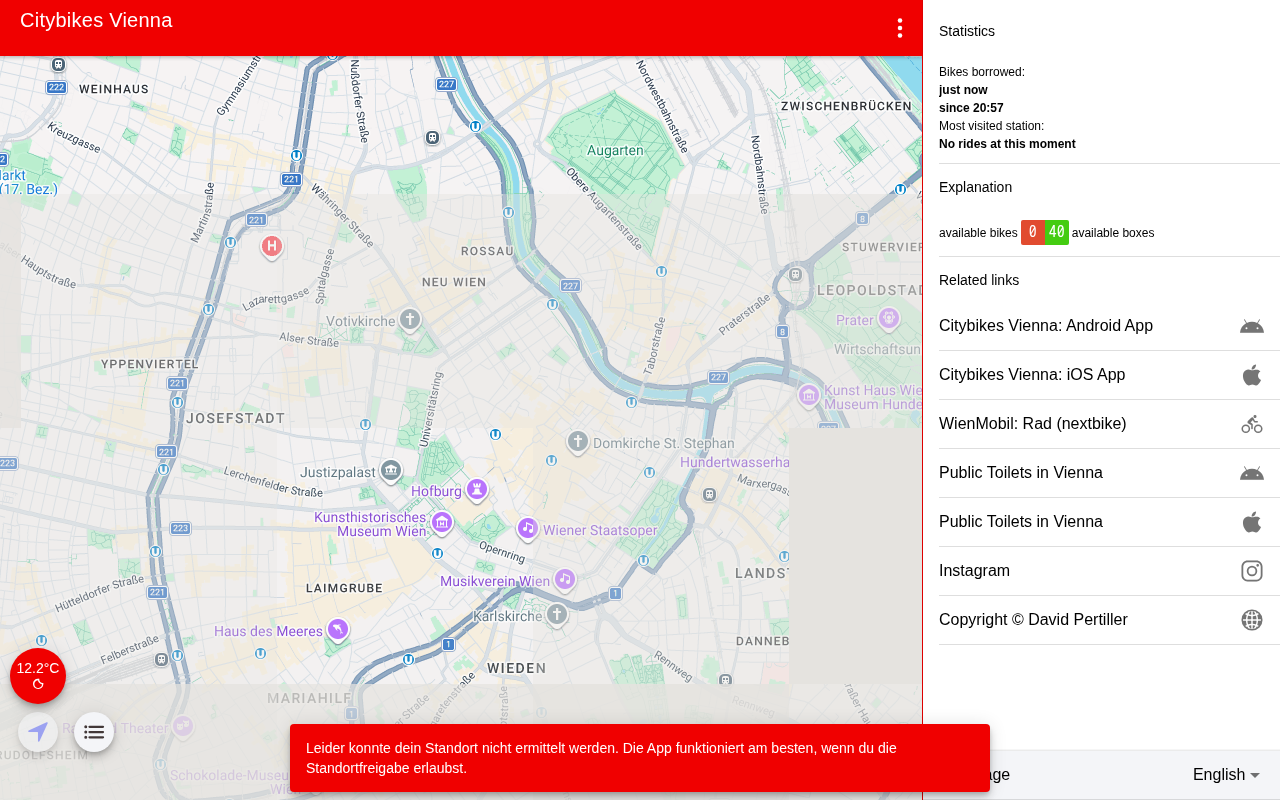Click the bicycle icon next to WienMobil
The width and height of the screenshot is (1280, 800).
(x=1251, y=424)
